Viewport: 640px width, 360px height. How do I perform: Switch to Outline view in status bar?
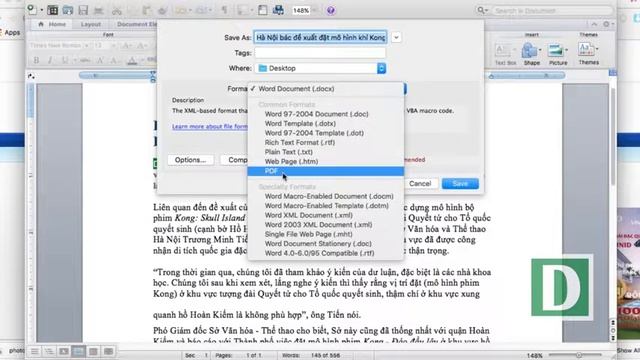[49, 351]
